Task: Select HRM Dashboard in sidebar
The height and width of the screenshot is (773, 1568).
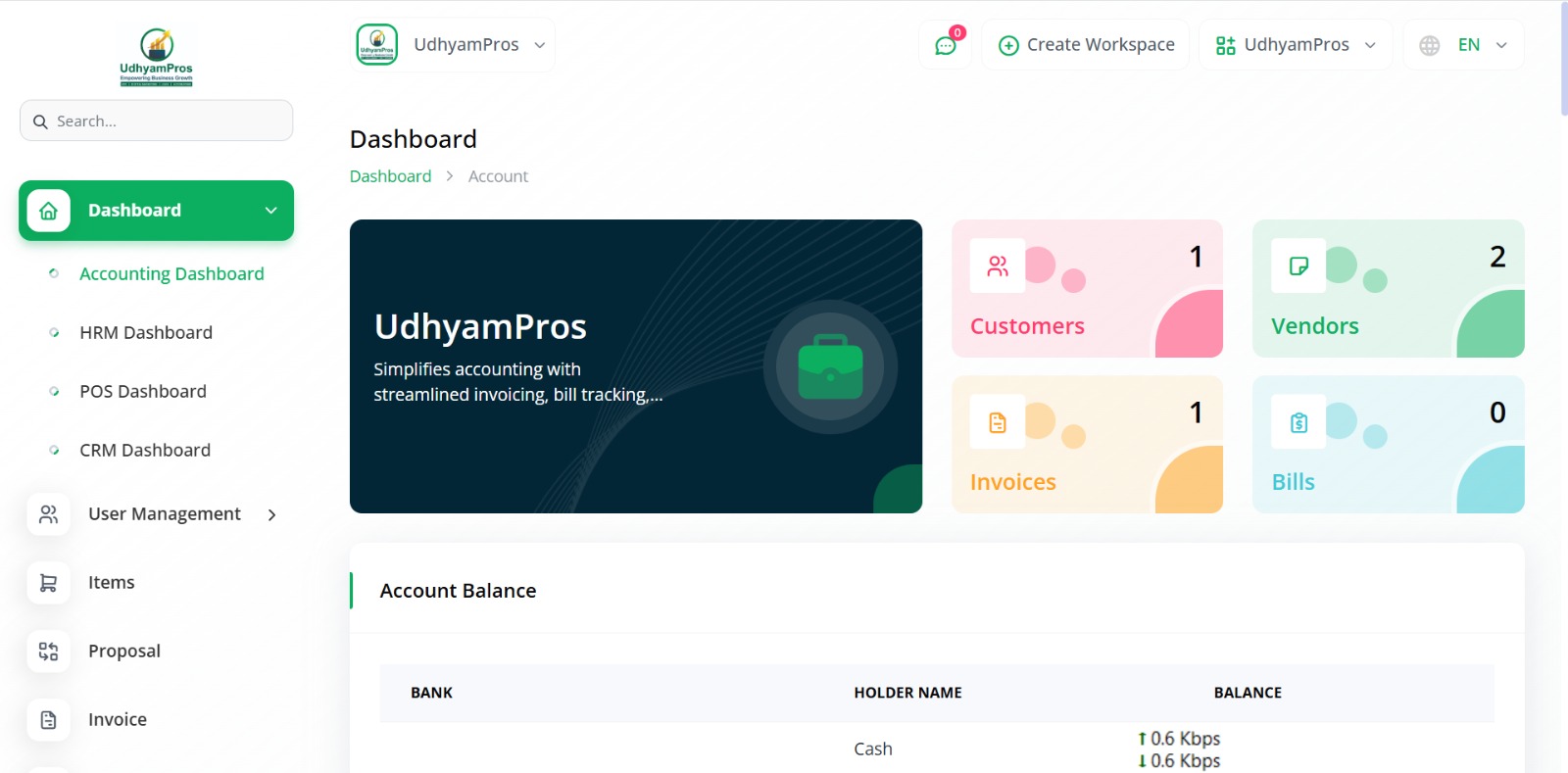Action: pos(146,333)
